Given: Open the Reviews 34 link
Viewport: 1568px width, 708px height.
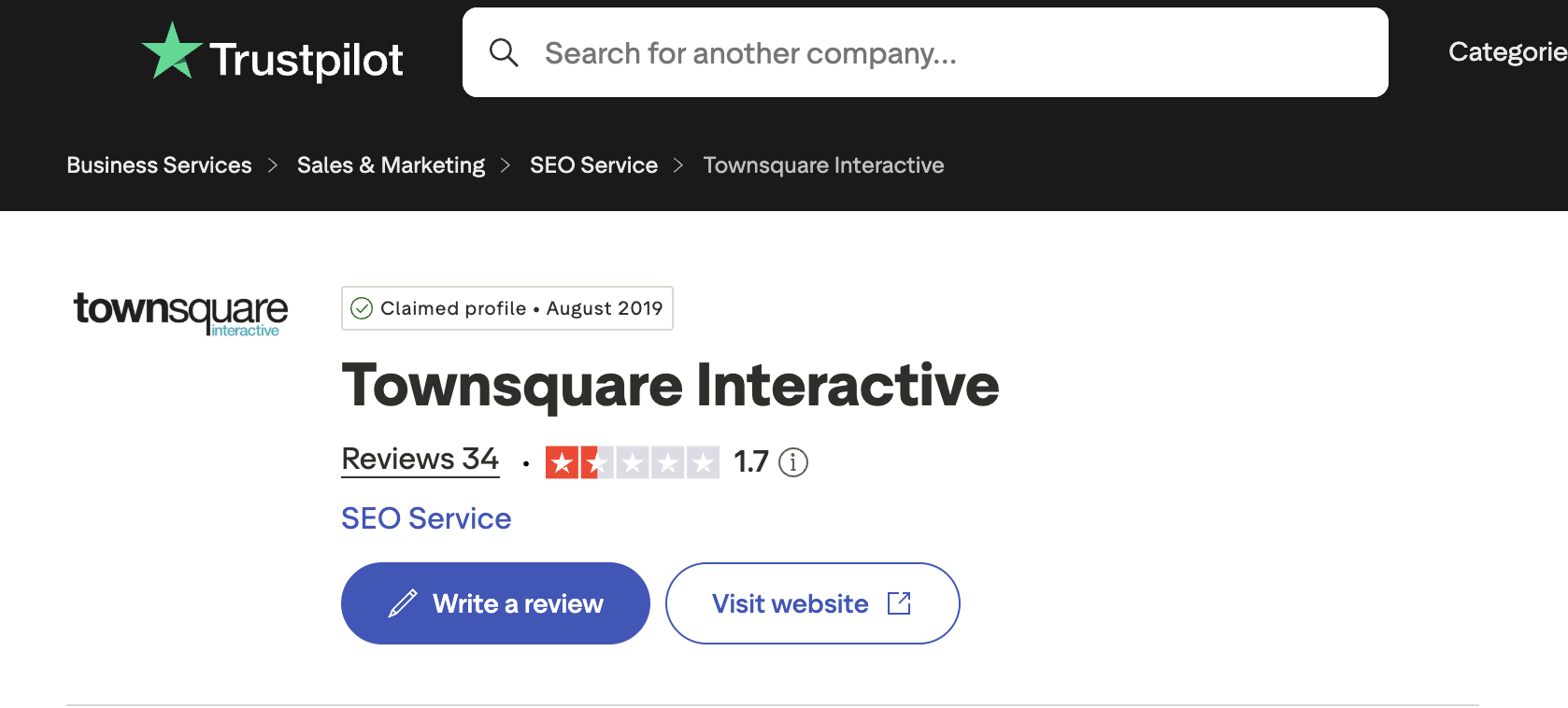Looking at the screenshot, I should point(421,460).
